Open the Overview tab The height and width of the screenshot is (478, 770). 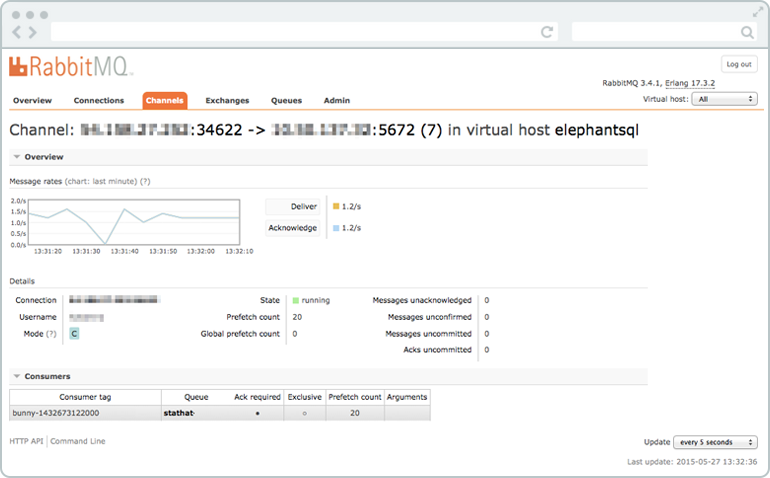pyautogui.click(x=32, y=101)
